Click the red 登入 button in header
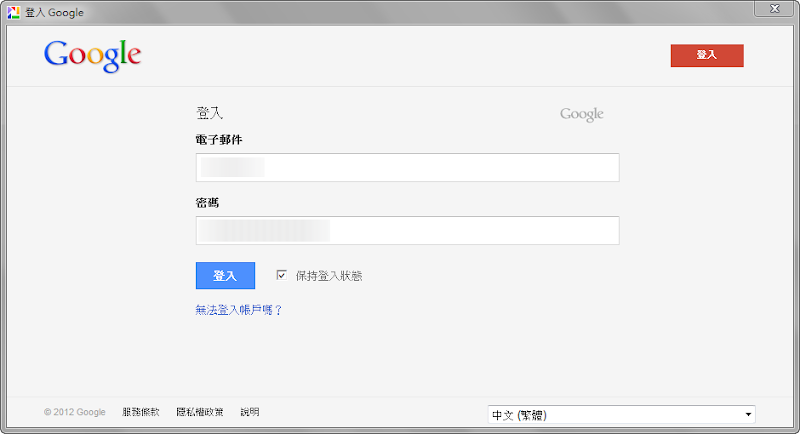 click(x=707, y=55)
